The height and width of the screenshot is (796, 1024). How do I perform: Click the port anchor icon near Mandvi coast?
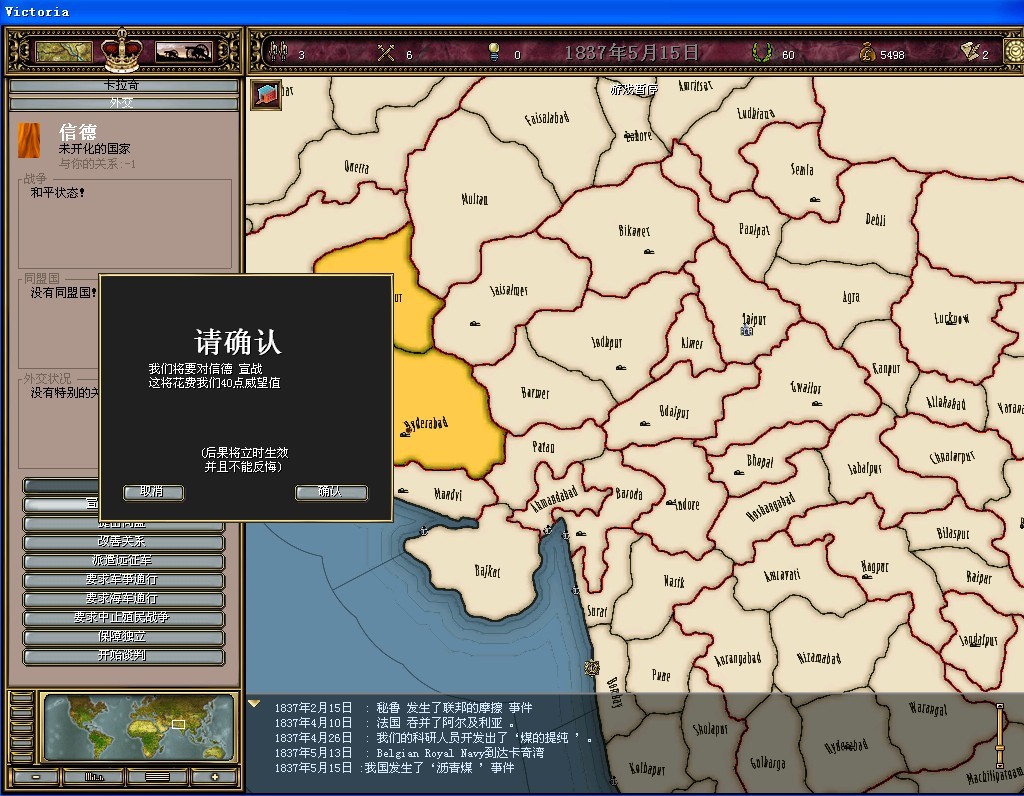[x=423, y=531]
